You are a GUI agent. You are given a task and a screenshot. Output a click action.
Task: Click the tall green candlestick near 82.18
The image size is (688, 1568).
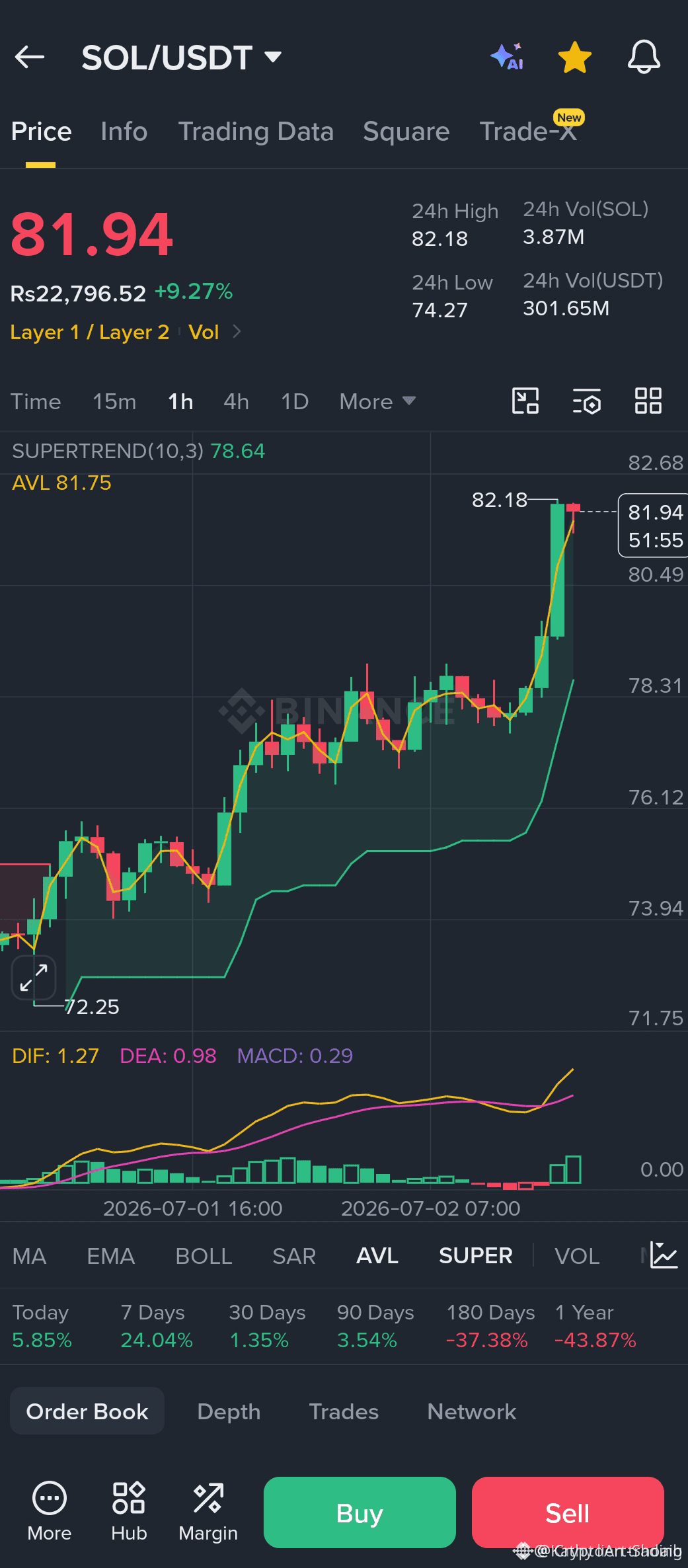[557, 570]
